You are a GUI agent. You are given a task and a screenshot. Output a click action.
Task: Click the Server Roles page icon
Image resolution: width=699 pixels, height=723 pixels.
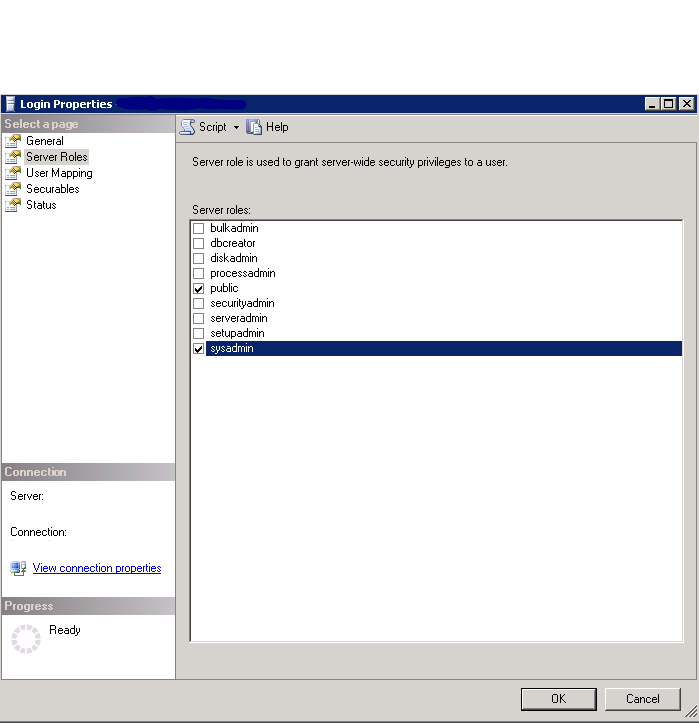12,157
